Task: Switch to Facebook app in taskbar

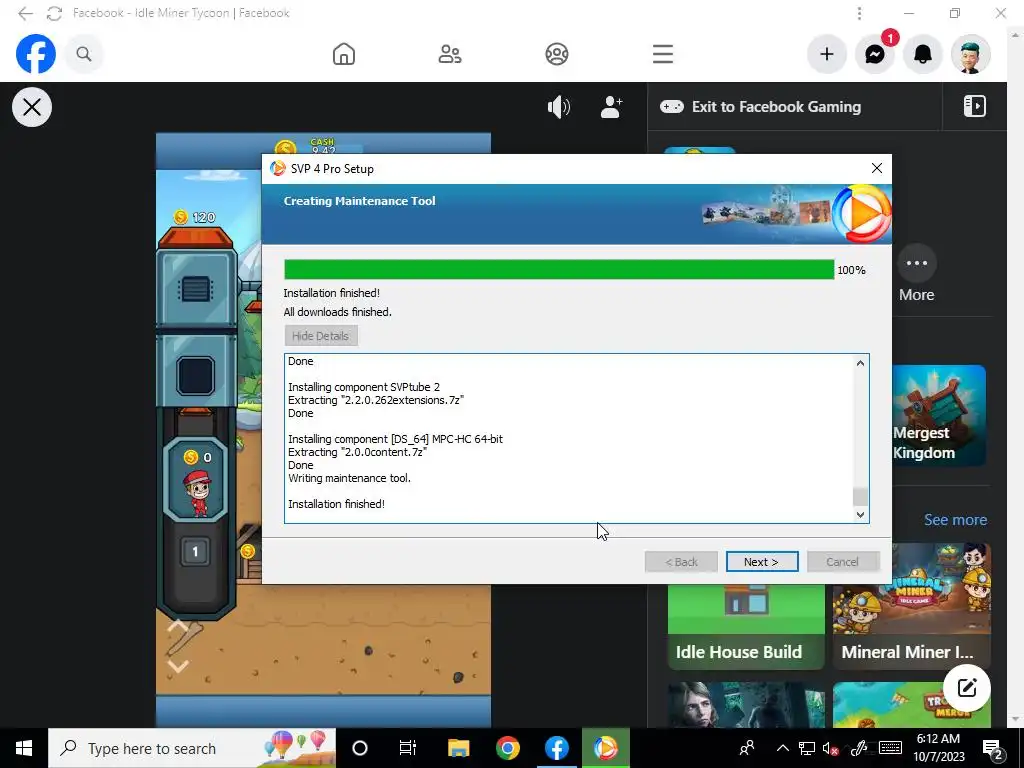Action: click(x=556, y=748)
